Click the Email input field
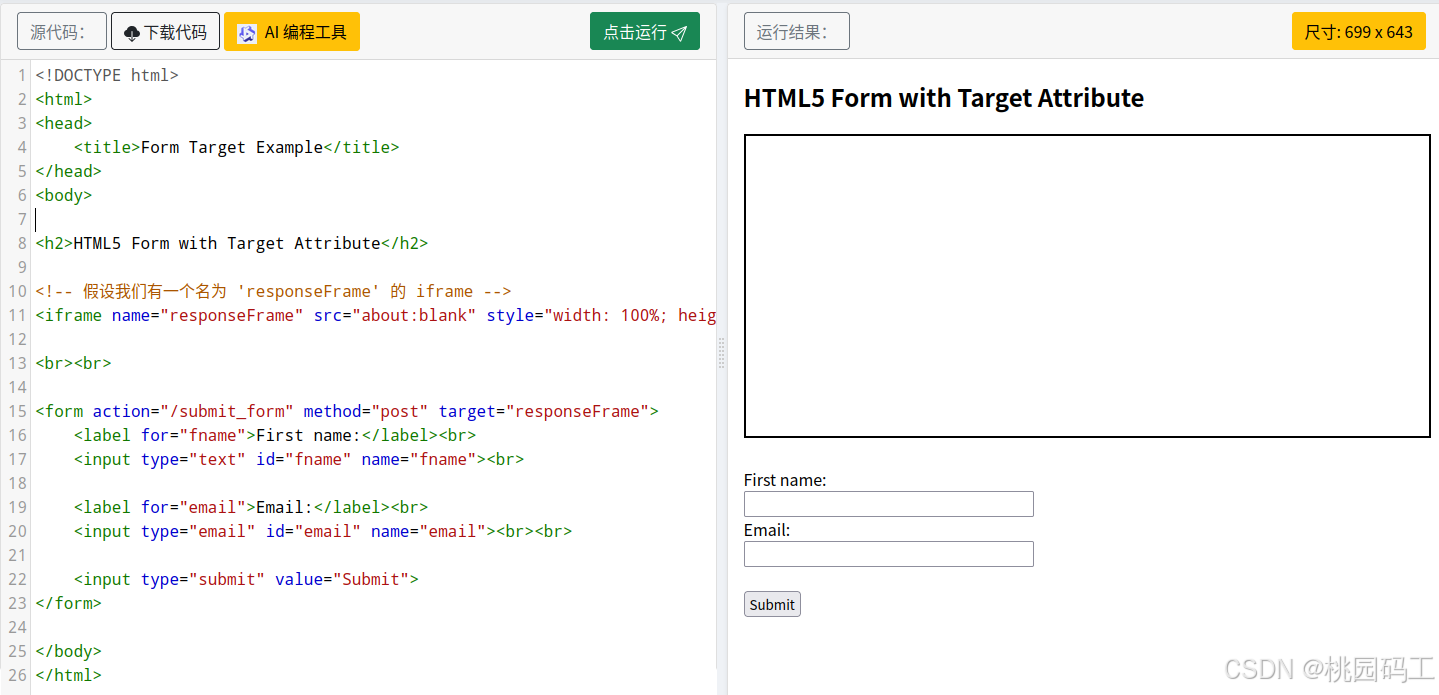This screenshot has width=1439, height=695. coord(889,554)
